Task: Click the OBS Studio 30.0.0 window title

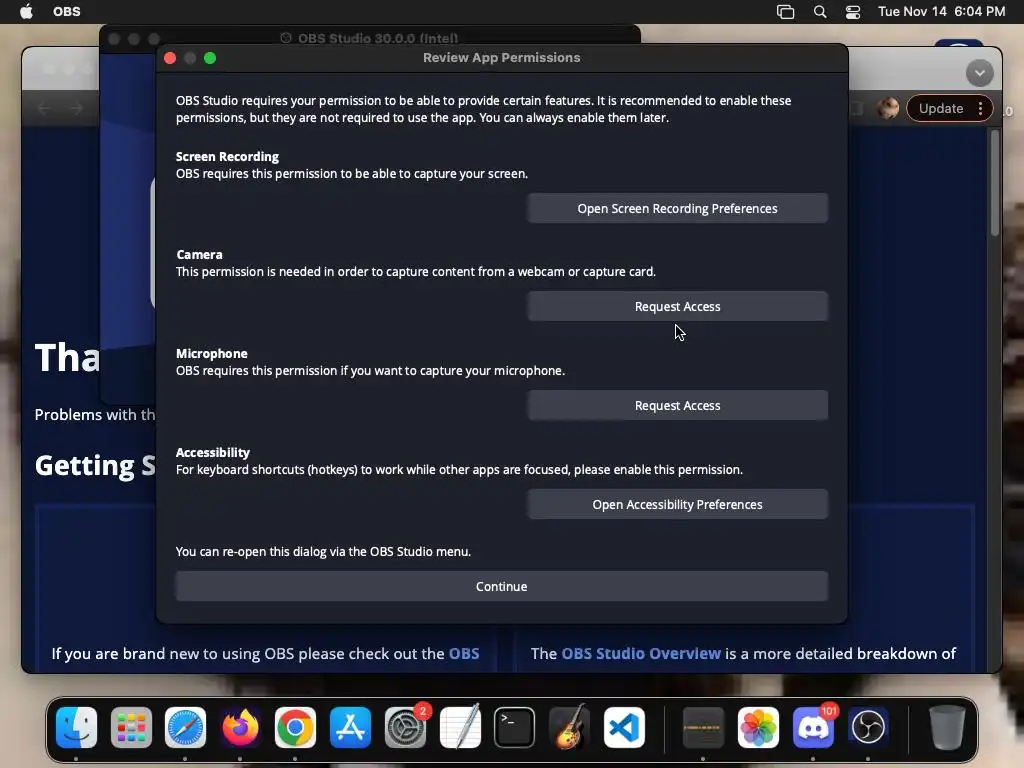Action: click(x=378, y=38)
